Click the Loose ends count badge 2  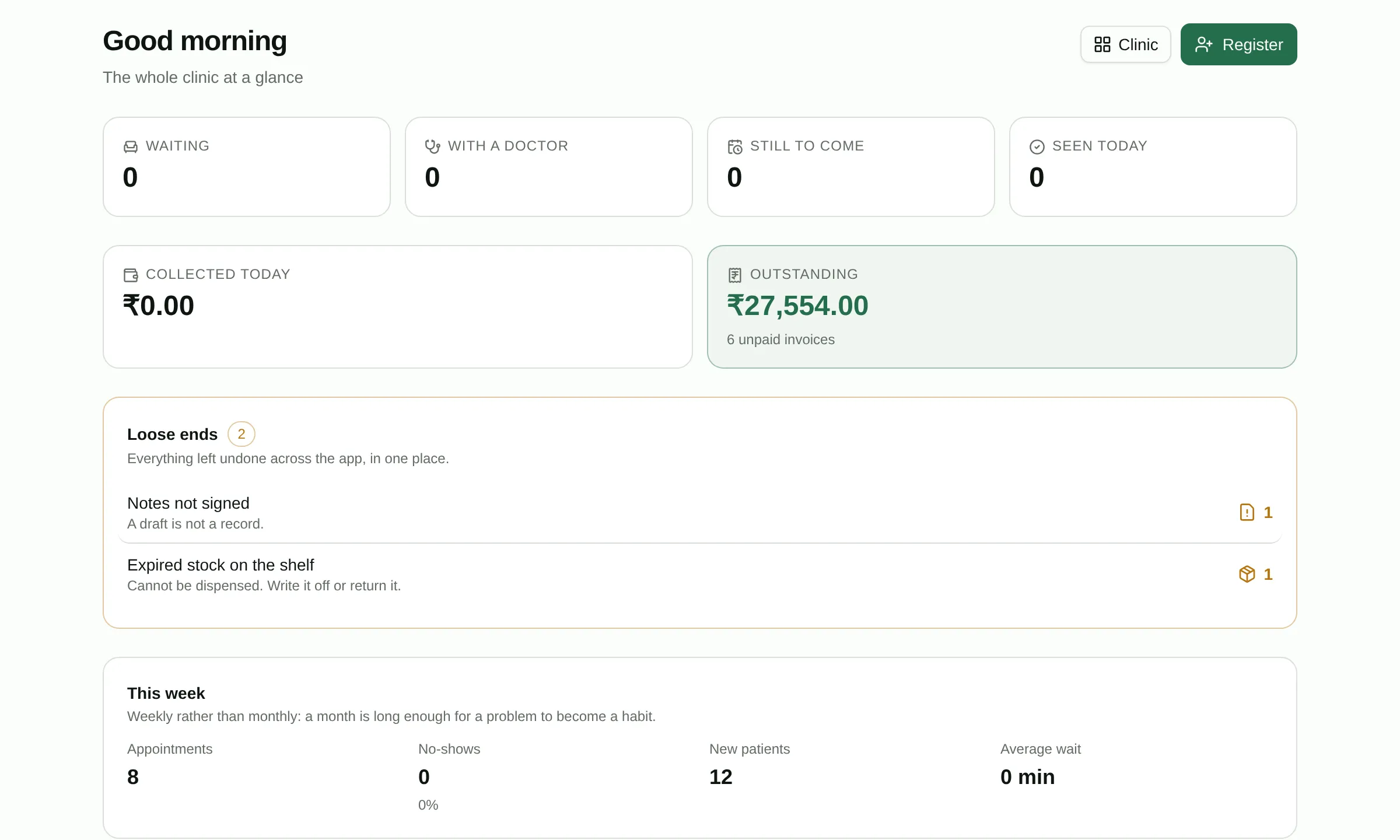coord(241,434)
